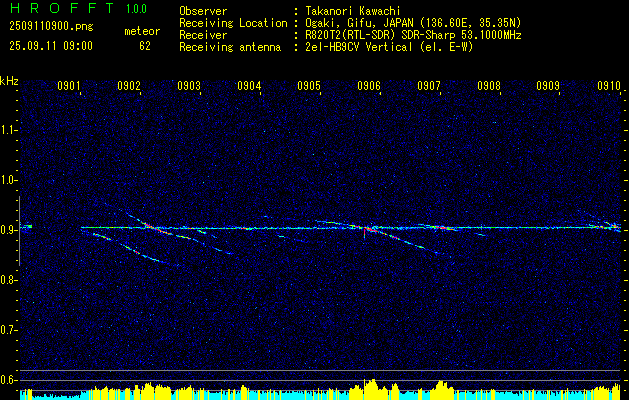The height and width of the screenshot is (400, 629).
Task: Click the HROFFT title text
Action: [61, 8]
